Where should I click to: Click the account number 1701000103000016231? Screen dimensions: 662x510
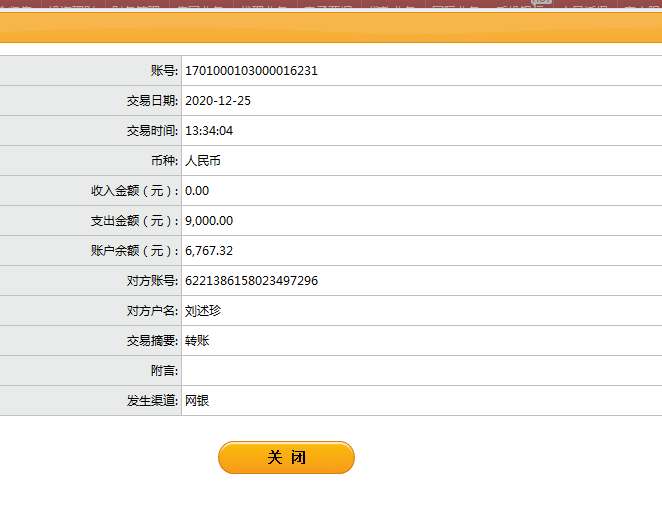251,71
